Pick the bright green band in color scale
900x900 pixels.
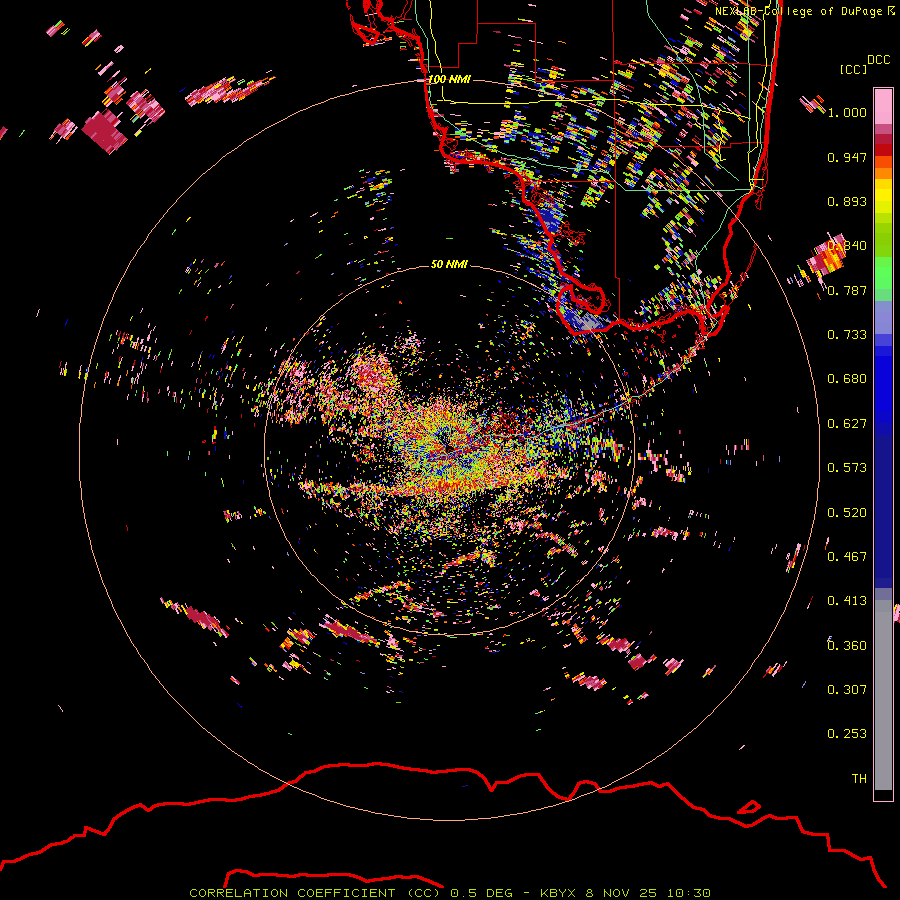click(x=883, y=273)
